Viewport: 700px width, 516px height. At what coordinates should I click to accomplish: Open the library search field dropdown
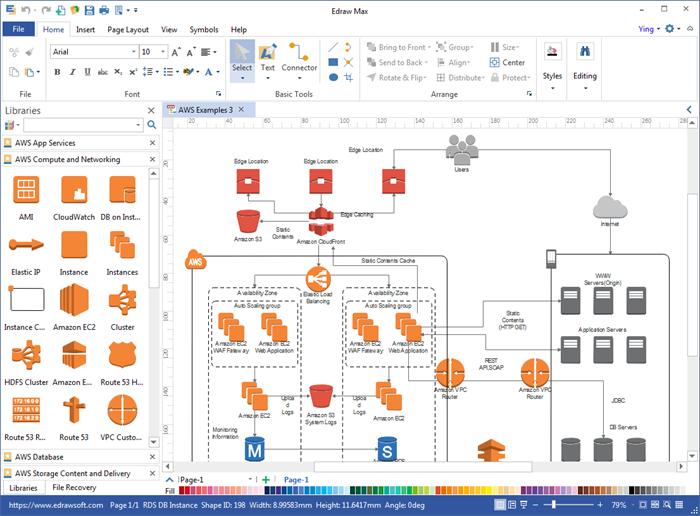[138, 125]
